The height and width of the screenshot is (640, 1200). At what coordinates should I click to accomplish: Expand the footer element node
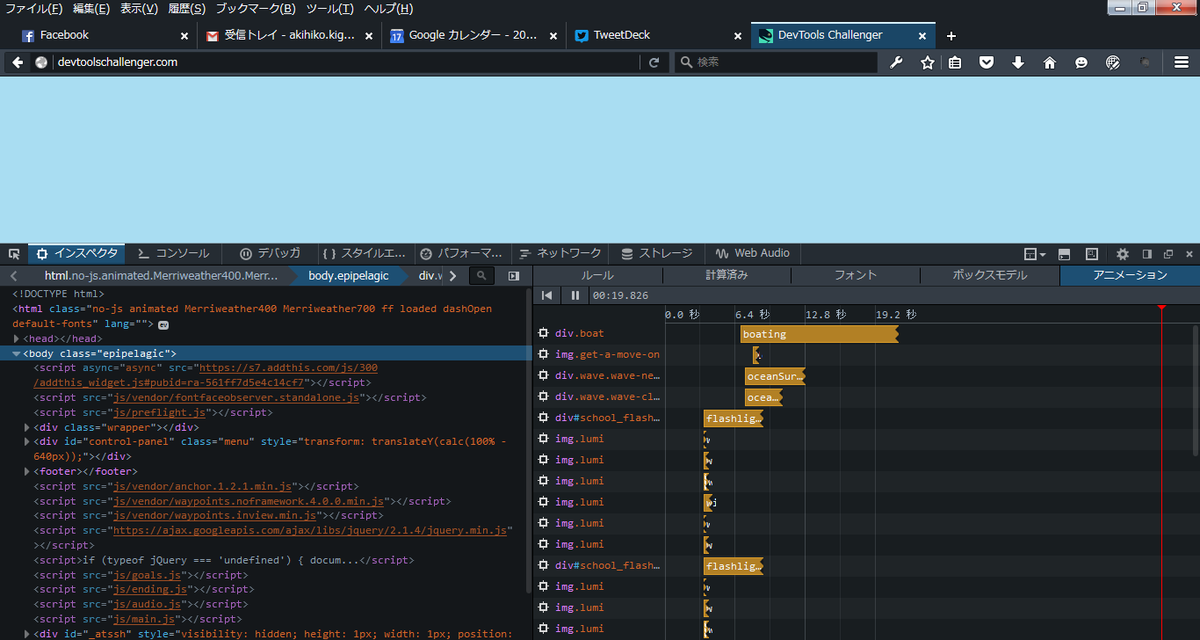(27, 471)
